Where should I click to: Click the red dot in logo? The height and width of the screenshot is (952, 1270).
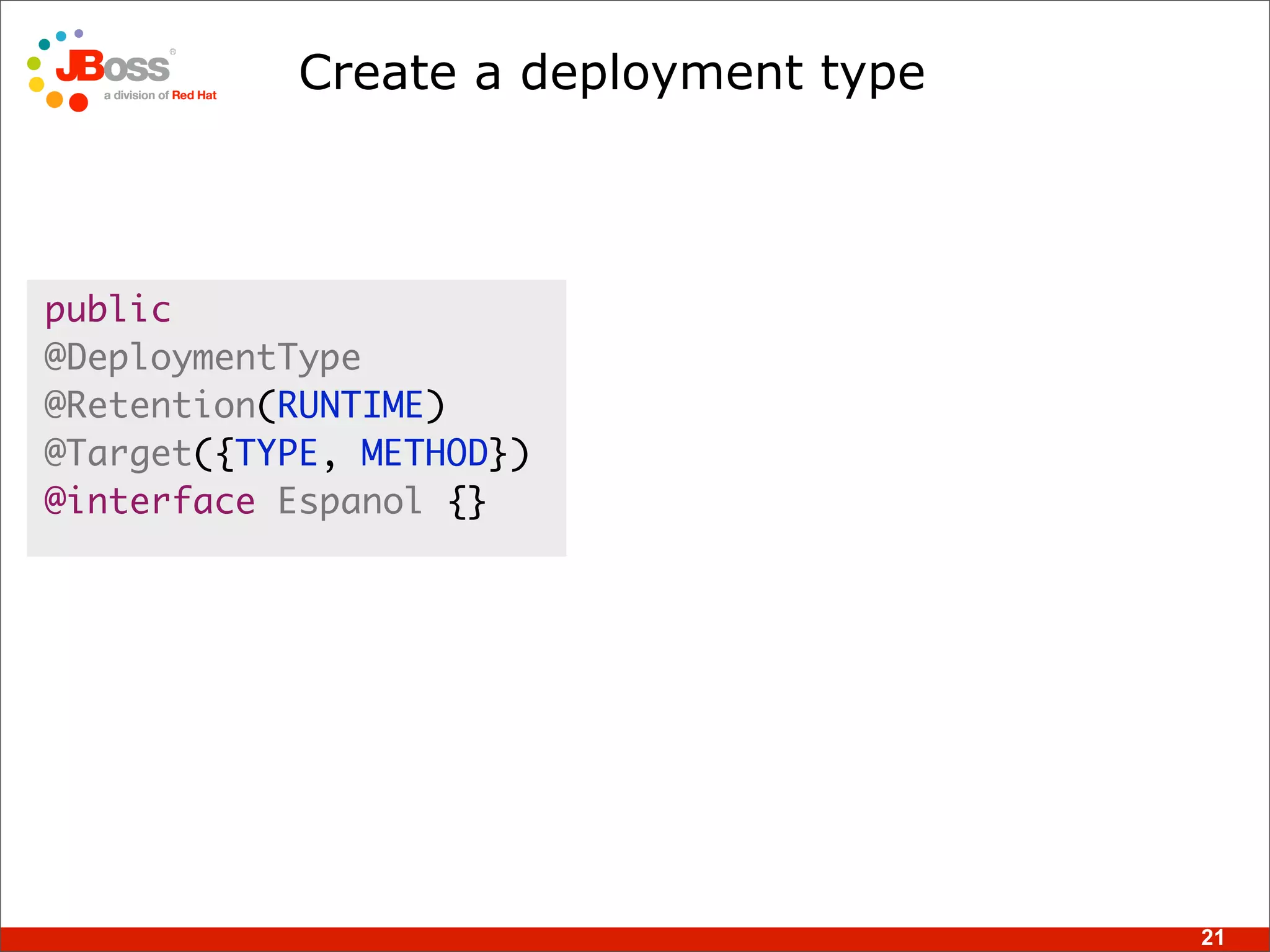(x=78, y=102)
